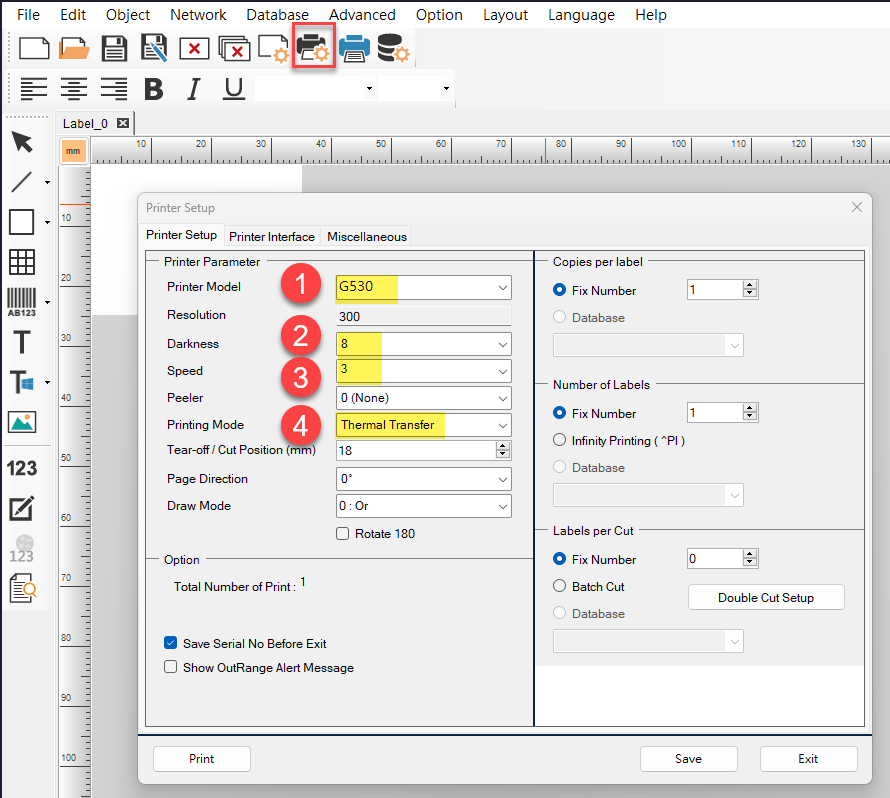Select the Barcode tool in sidebar
The height and width of the screenshot is (798, 890).
(22, 301)
